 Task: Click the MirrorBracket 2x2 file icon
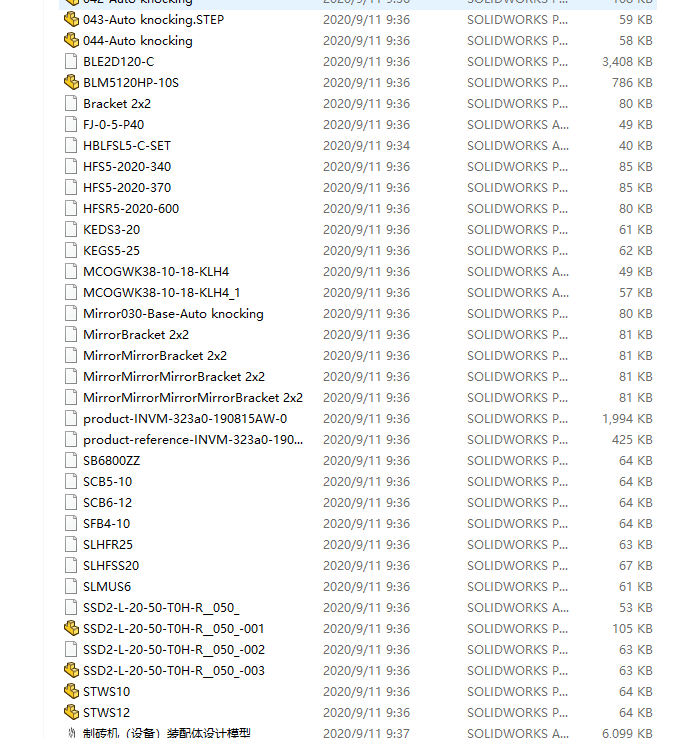(x=71, y=334)
